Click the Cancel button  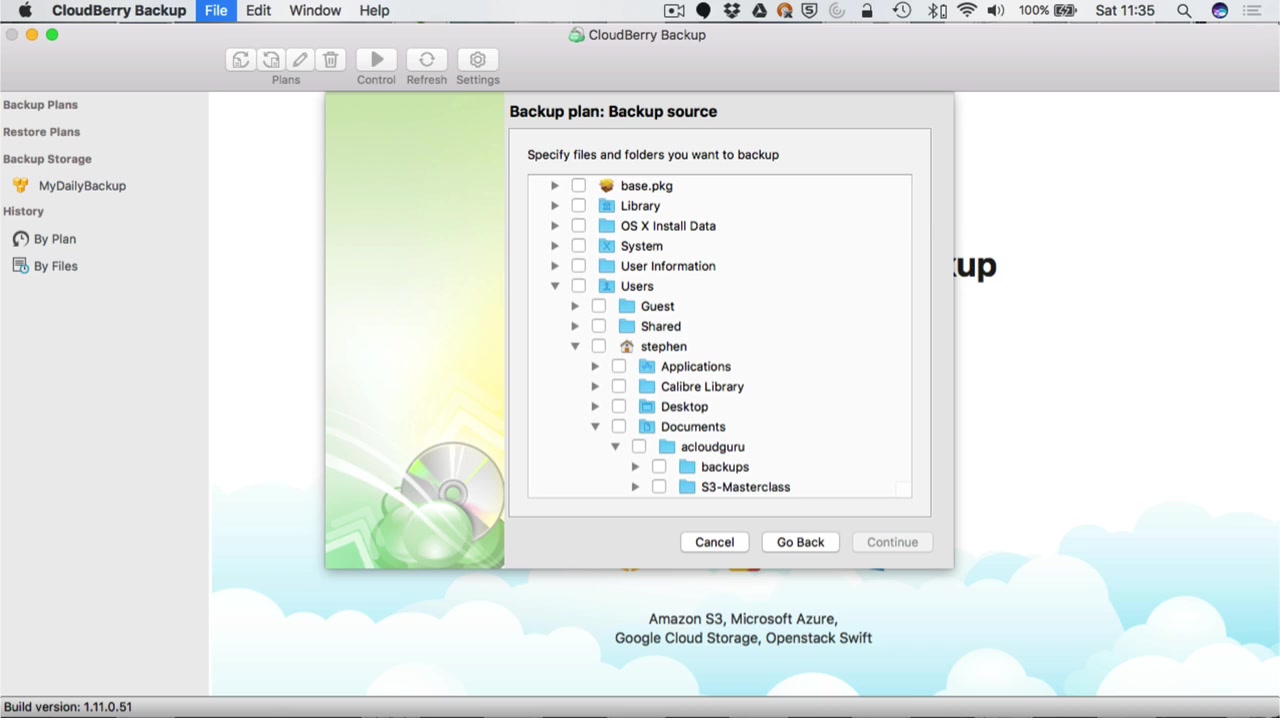point(715,542)
